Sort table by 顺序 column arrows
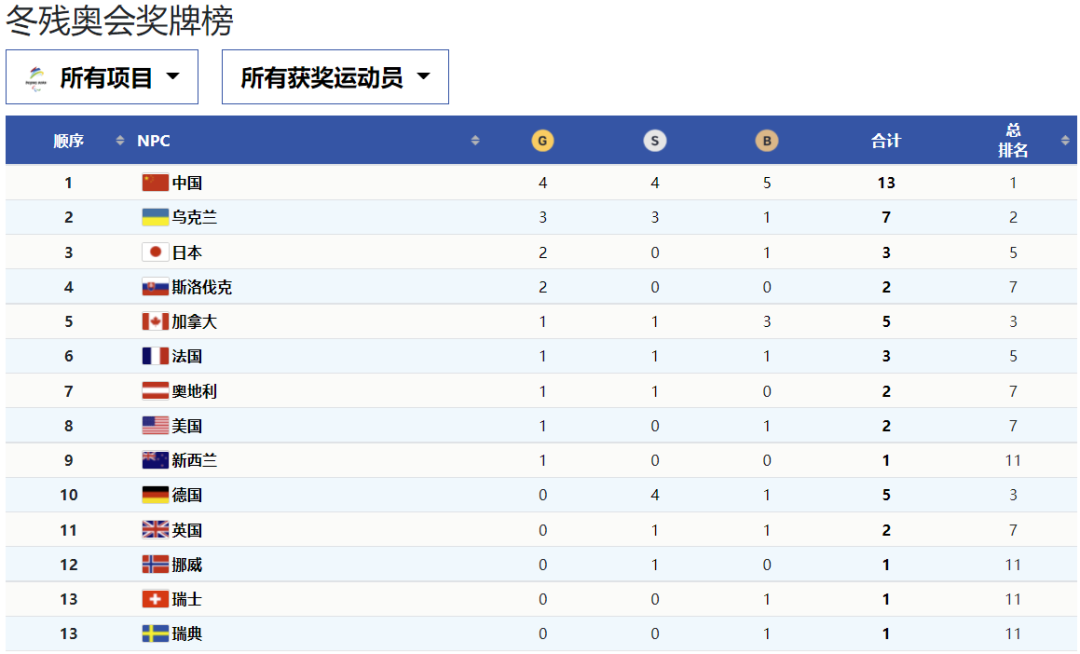Viewport: 1080px width, 654px height. tap(120, 141)
